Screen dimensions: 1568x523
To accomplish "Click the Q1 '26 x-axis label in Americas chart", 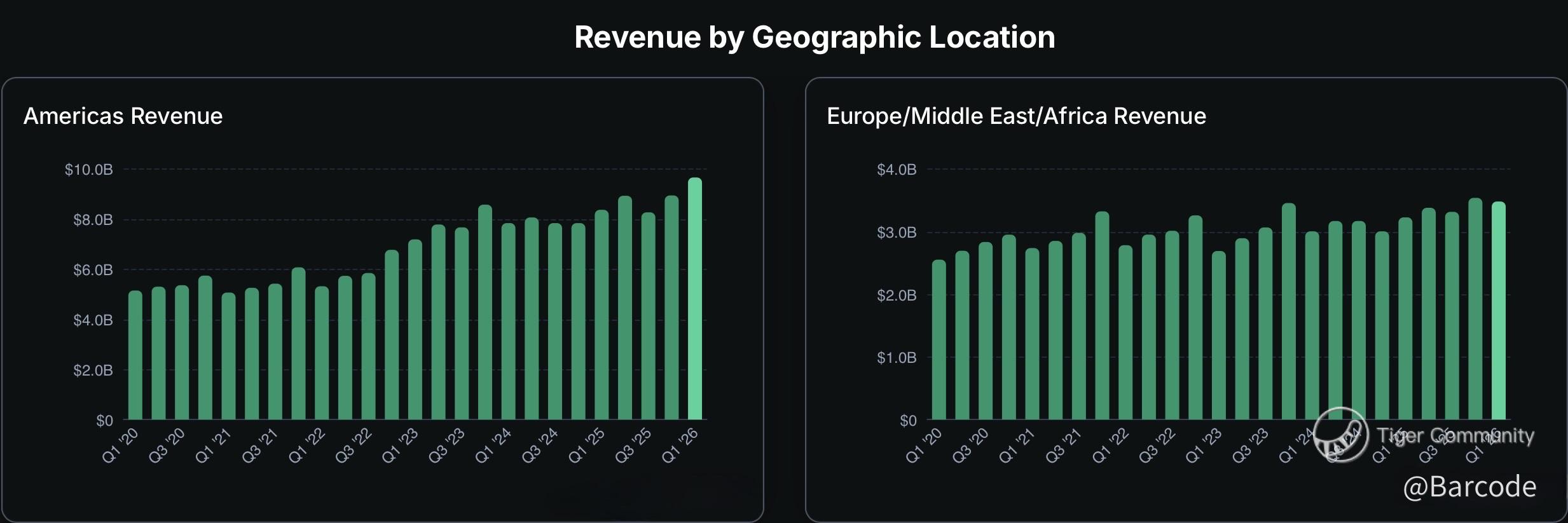I will tap(680, 445).
